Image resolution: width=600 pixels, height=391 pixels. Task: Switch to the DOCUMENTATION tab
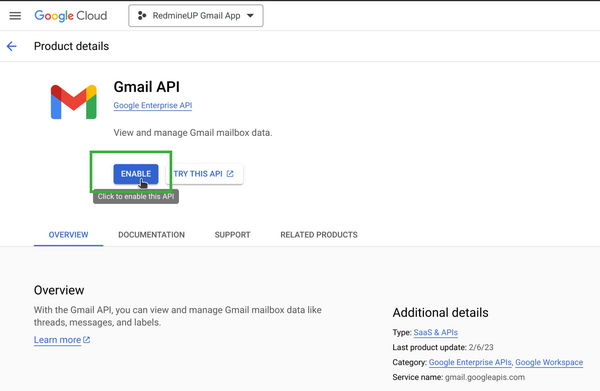152,235
